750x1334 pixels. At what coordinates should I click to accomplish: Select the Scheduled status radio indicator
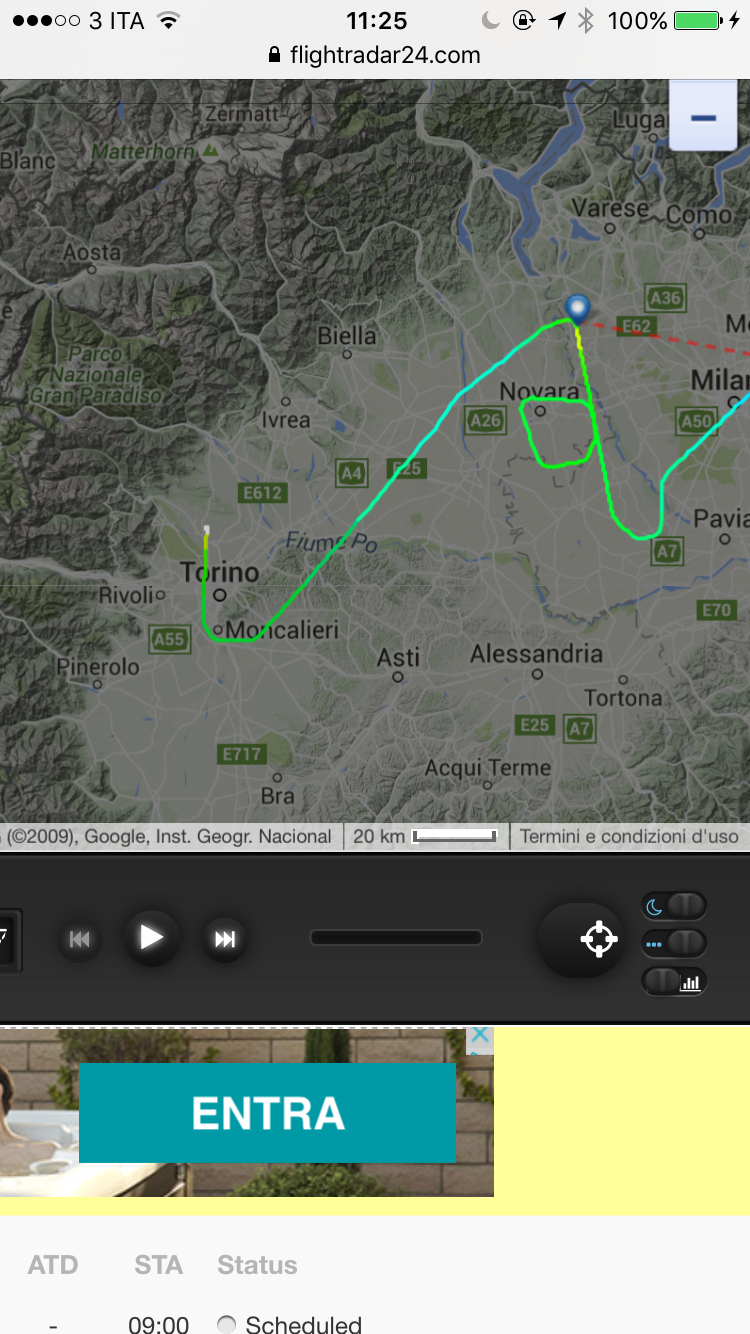[x=227, y=1324]
